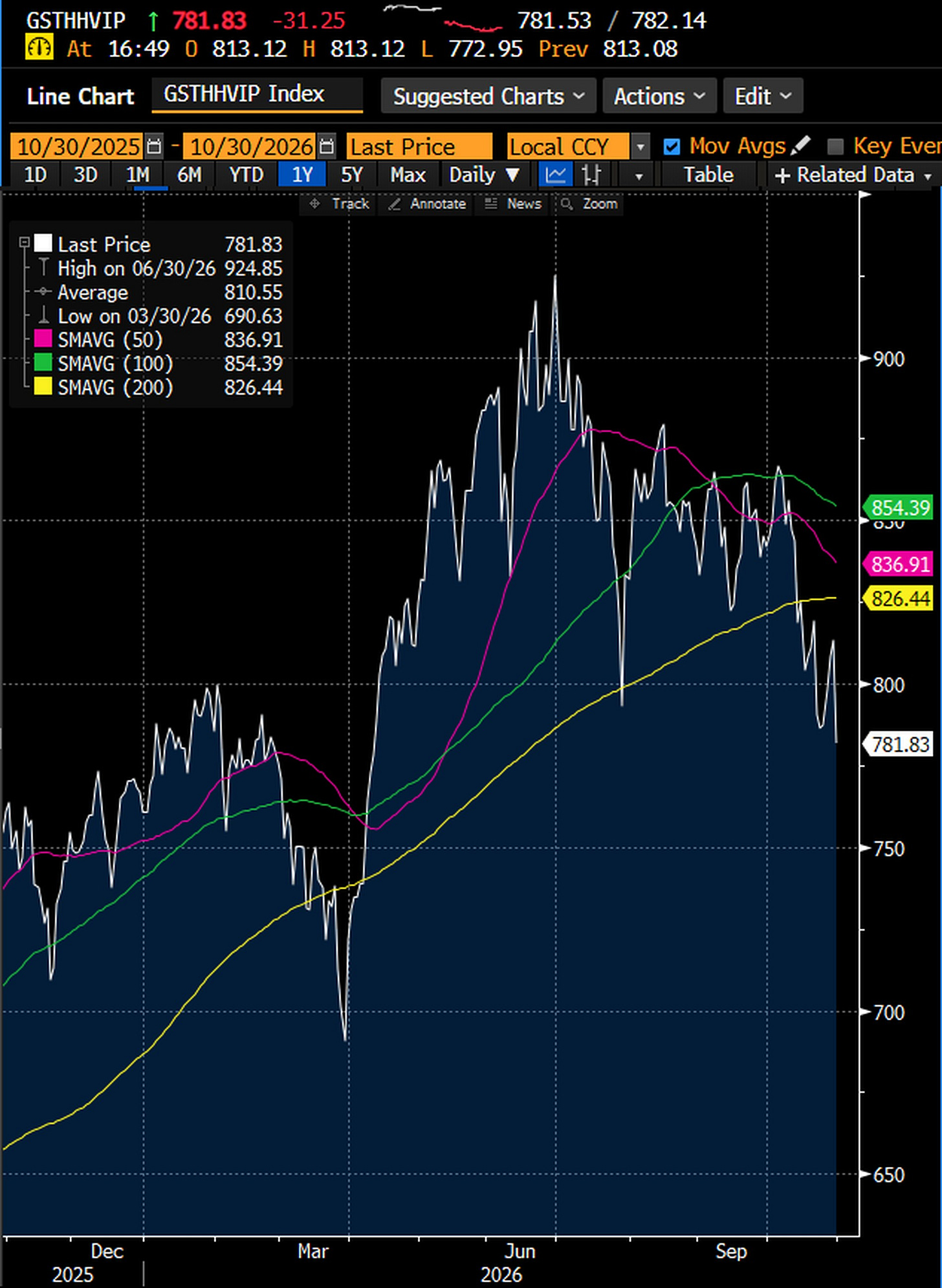Open the Edit dropdown menu
The image size is (942, 1288).
point(763,96)
